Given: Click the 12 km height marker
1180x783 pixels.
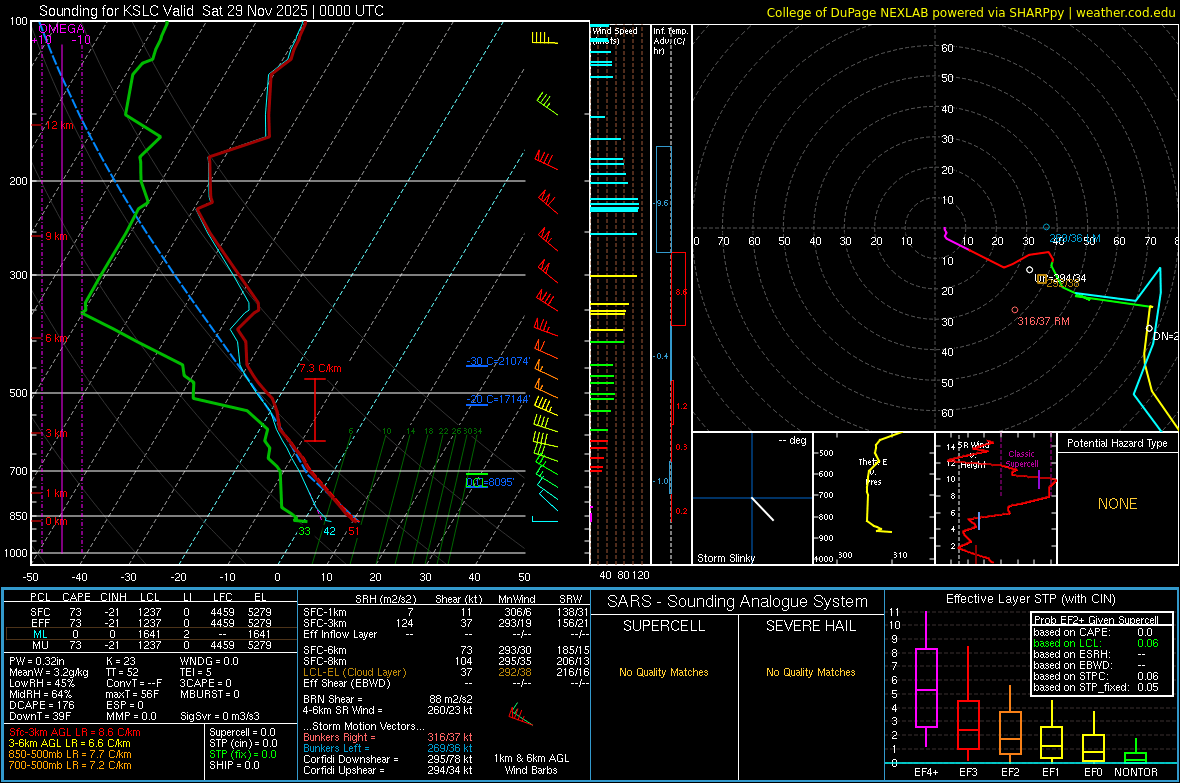Looking at the screenshot, I should (x=58, y=125).
